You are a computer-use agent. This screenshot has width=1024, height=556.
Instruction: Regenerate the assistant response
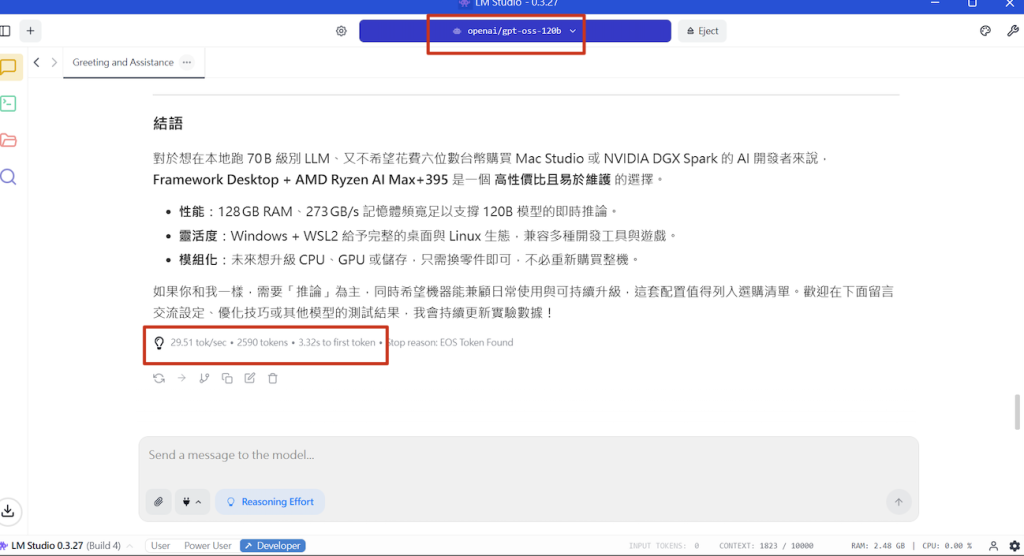159,378
